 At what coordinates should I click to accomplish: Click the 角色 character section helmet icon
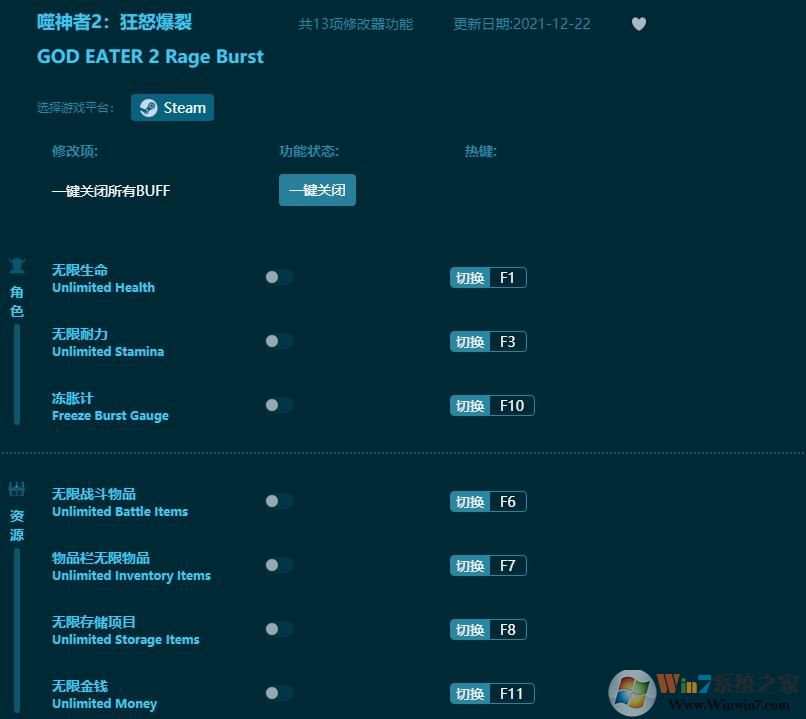[16, 266]
